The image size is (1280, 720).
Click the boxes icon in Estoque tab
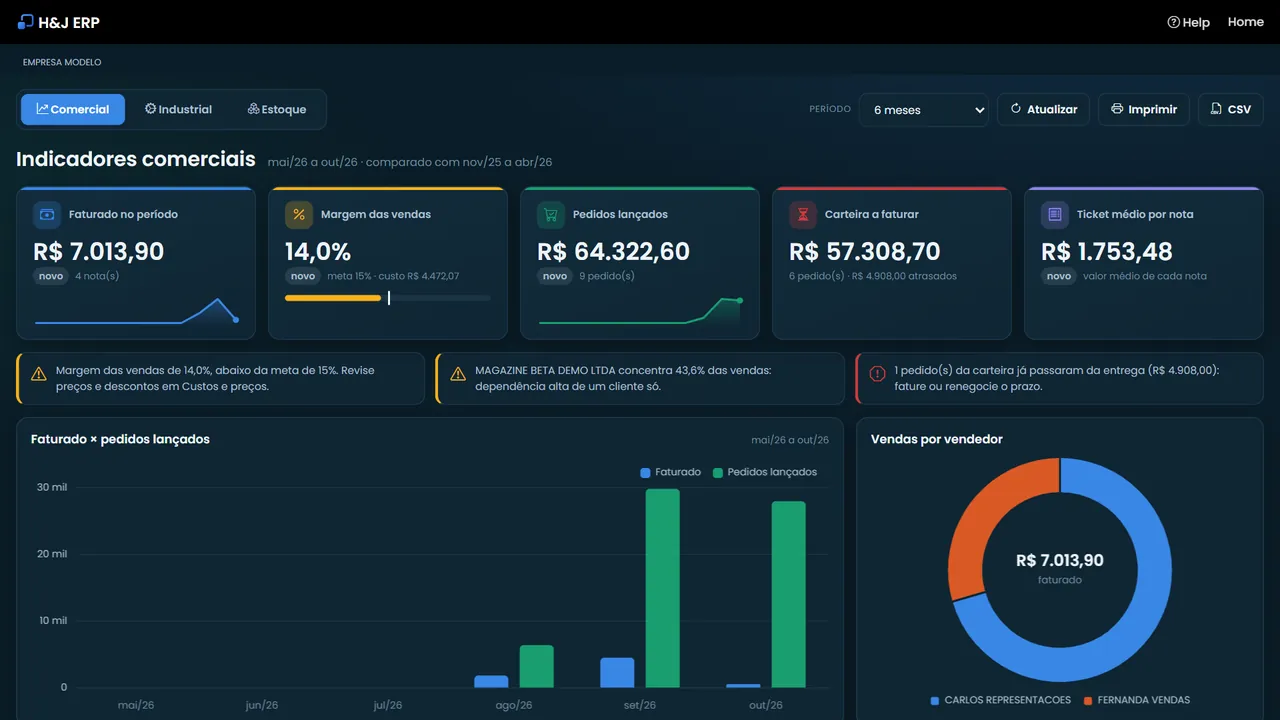[x=253, y=109]
